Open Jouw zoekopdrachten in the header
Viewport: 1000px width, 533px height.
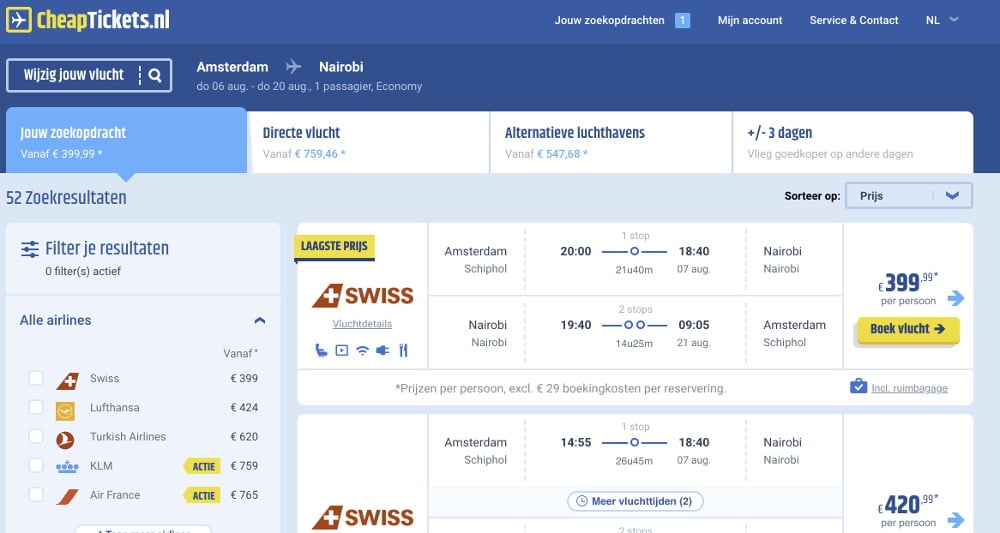click(609, 20)
